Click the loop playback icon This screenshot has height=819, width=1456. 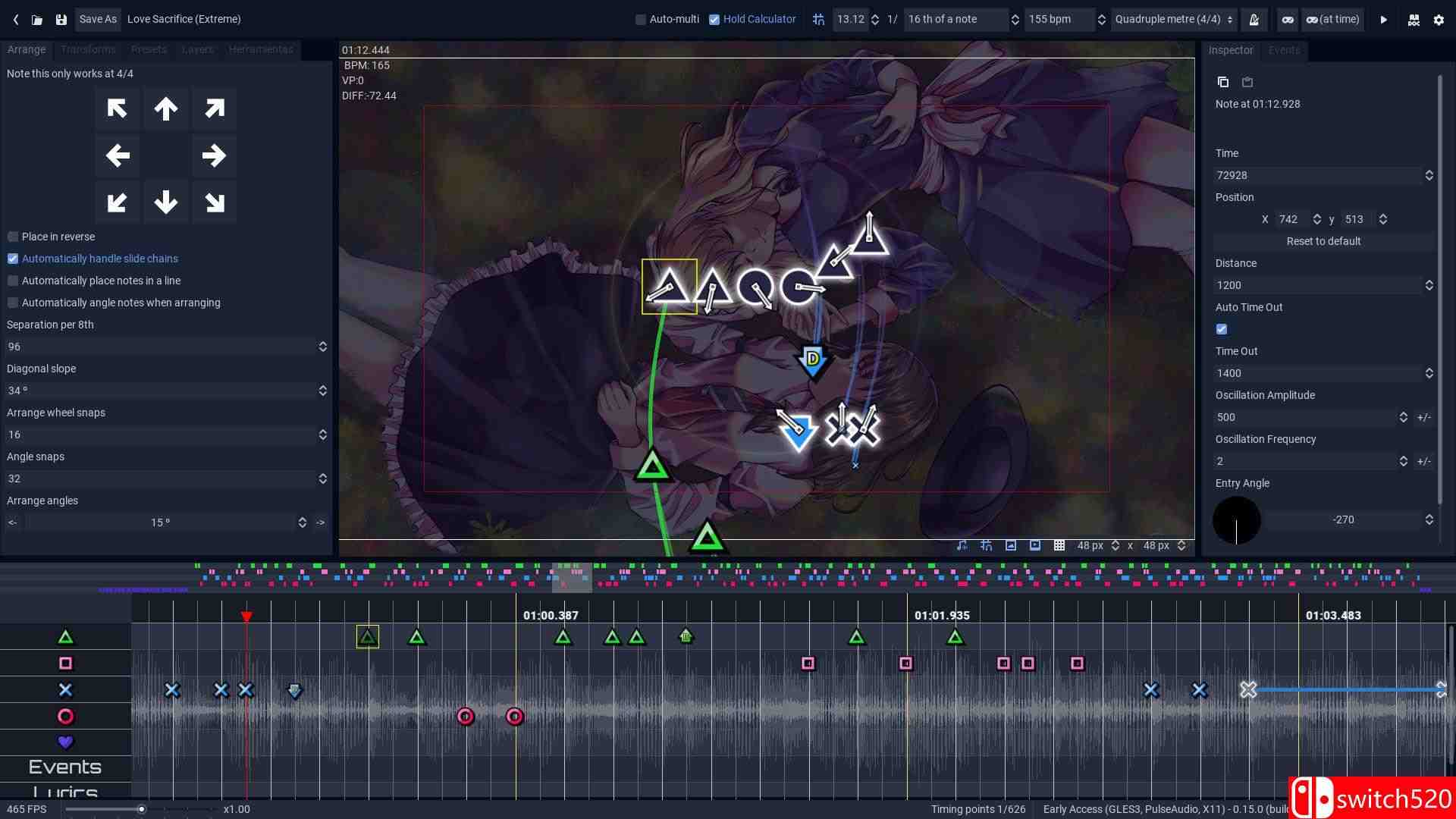(1288, 19)
